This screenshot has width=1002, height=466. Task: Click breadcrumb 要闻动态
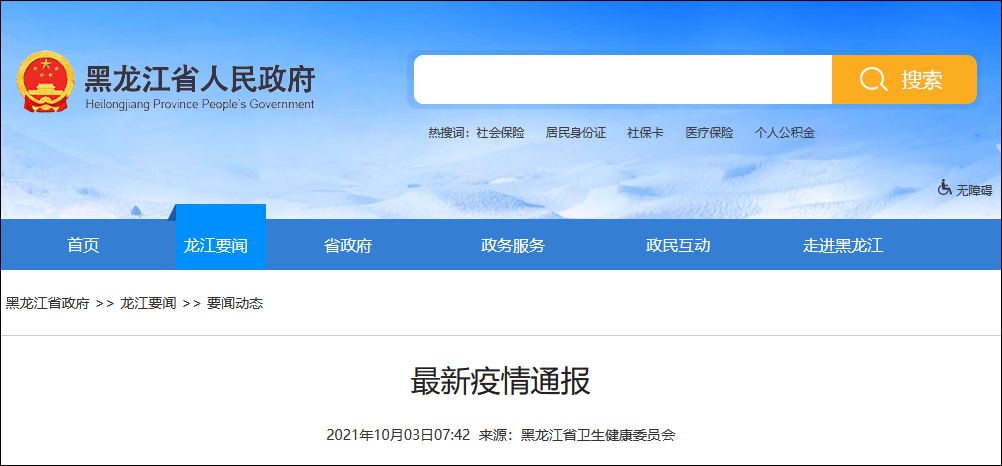pyautogui.click(x=235, y=304)
